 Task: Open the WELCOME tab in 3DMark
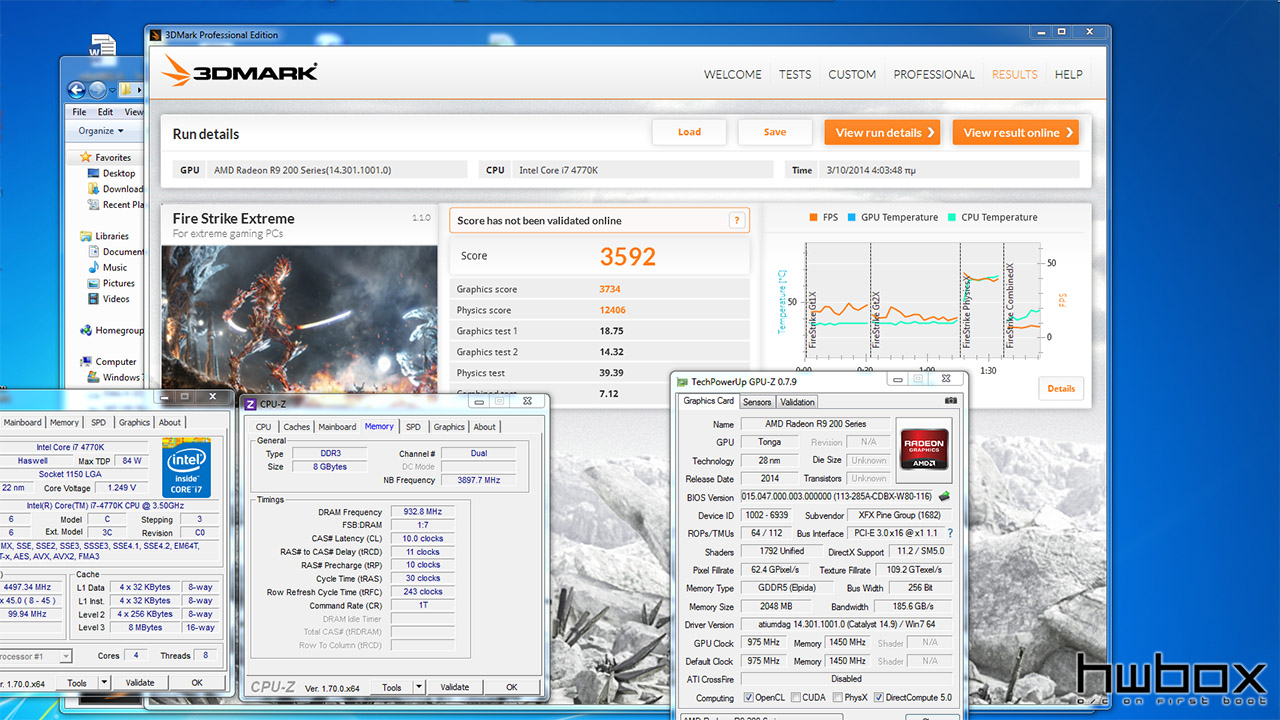tap(732, 75)
